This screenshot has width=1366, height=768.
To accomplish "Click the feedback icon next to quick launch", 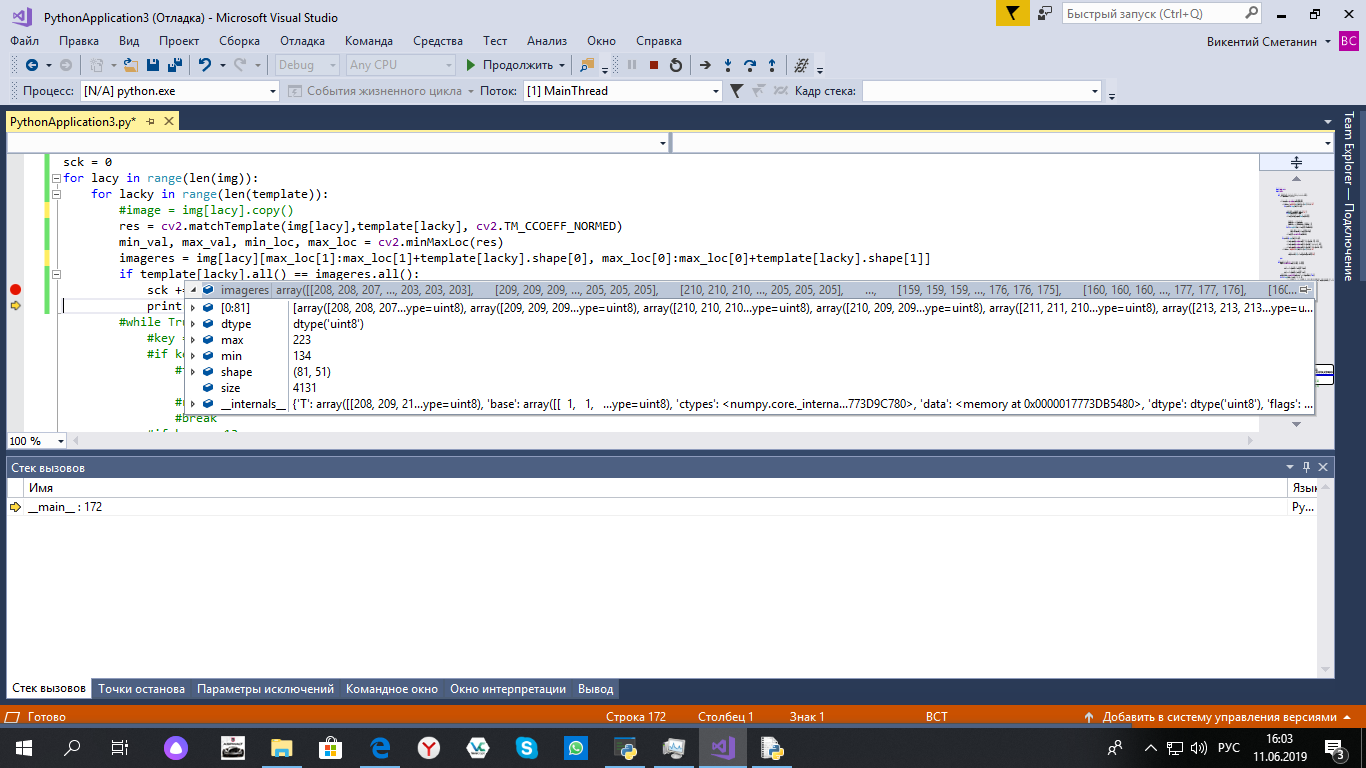I will point(1045,14).
